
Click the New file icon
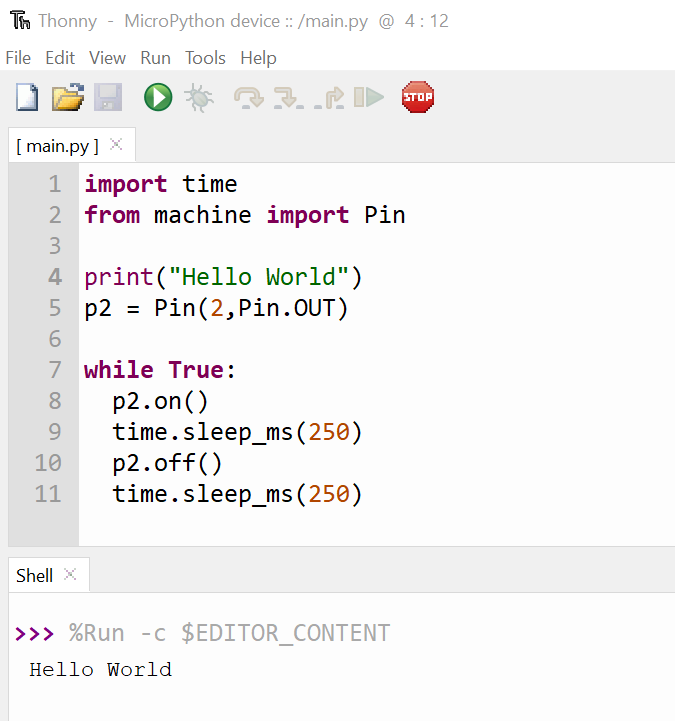[x=28, y=97]
